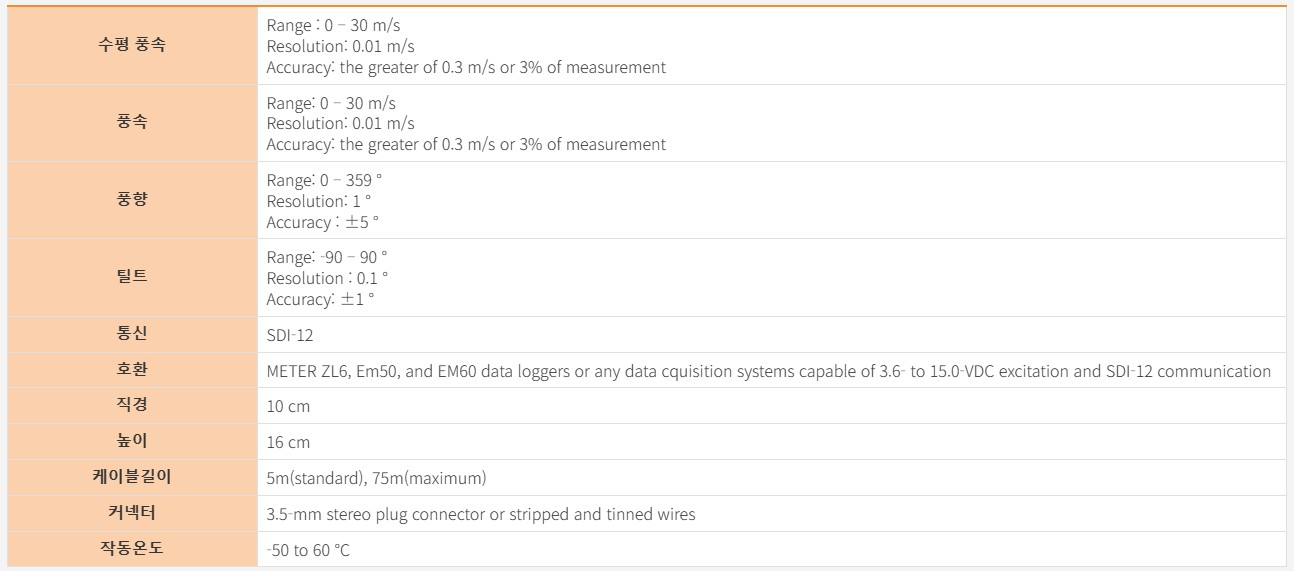The width and height of the screenshot is (1294, 571).
Task: Select the 높이 header cell
Action: (x=132, y=441)
